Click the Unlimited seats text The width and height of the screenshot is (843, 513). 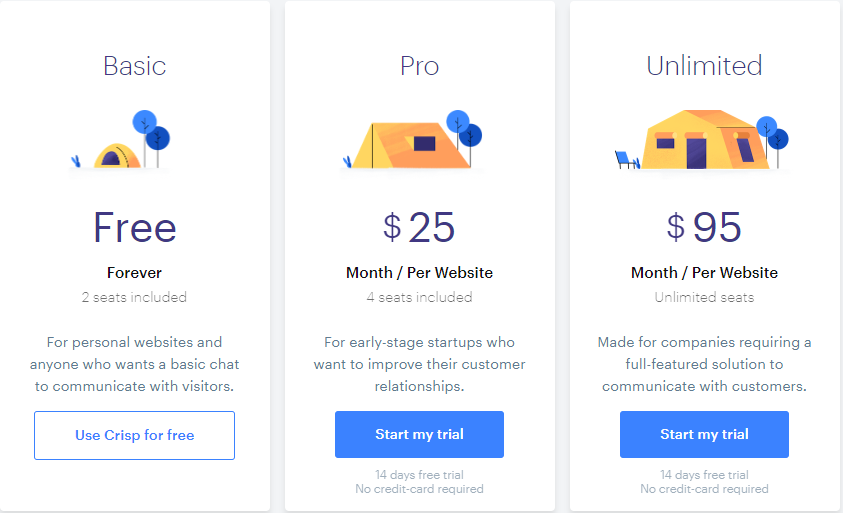pos(704,297)
